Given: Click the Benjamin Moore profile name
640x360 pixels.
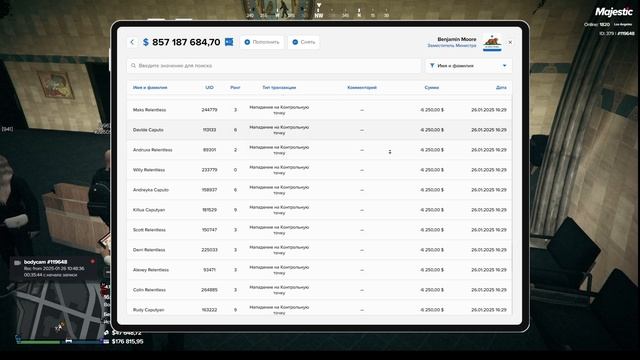Looking at the screenshot, I should pos(457,39).
